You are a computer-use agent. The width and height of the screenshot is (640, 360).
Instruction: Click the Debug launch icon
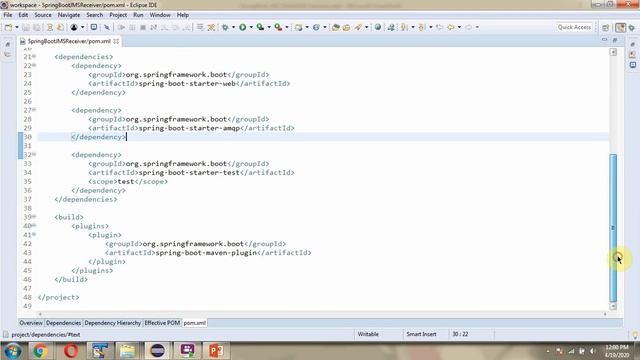(x=225, y=27)
